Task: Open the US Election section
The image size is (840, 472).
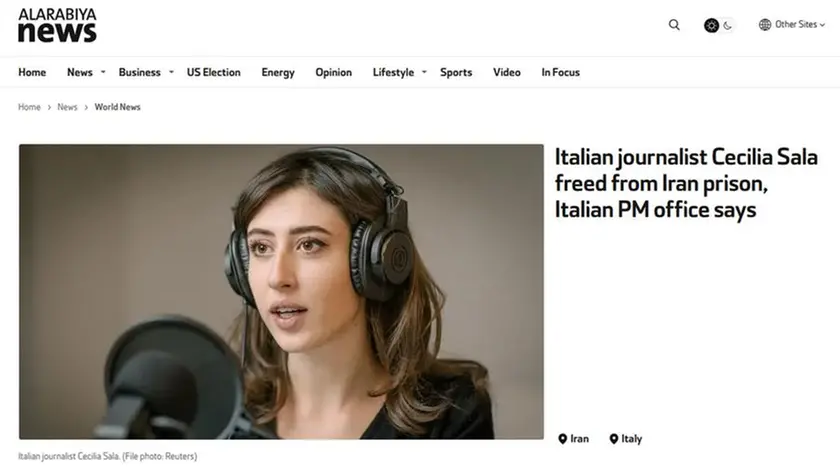Action: pos(214,72)
